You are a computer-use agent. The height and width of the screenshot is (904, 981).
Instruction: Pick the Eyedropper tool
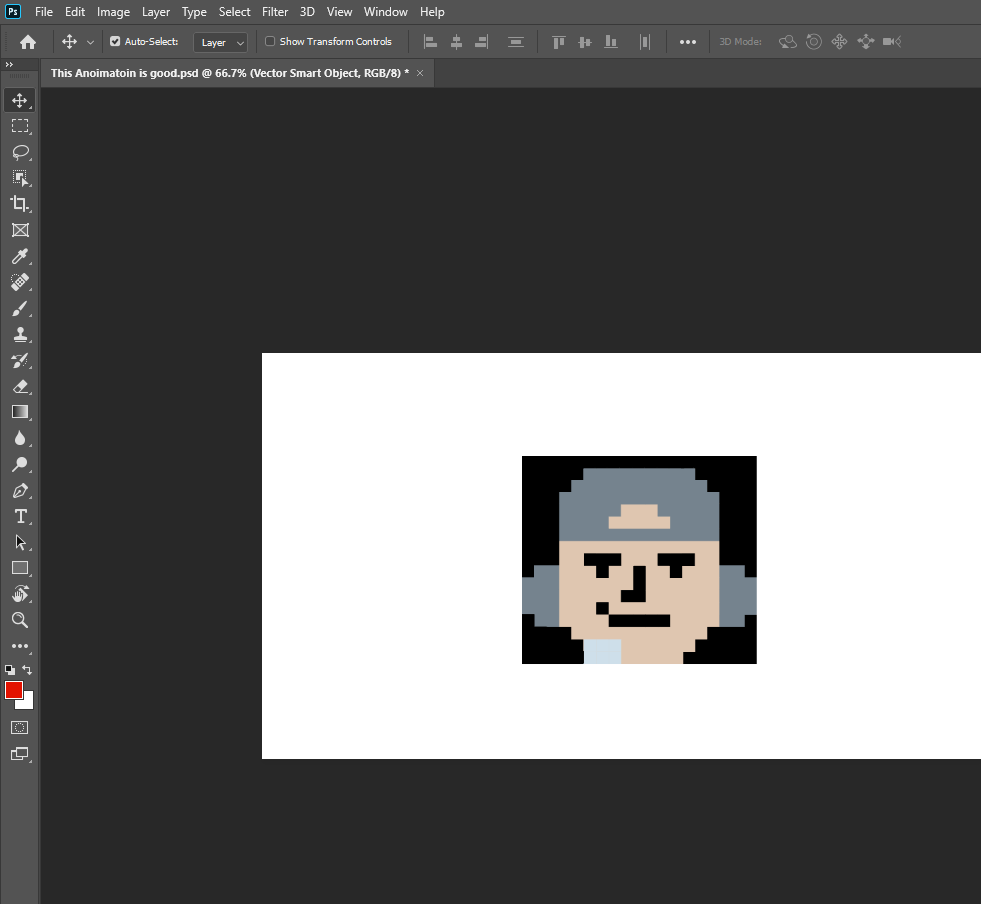pyautogui.click(x=20, y=256)
